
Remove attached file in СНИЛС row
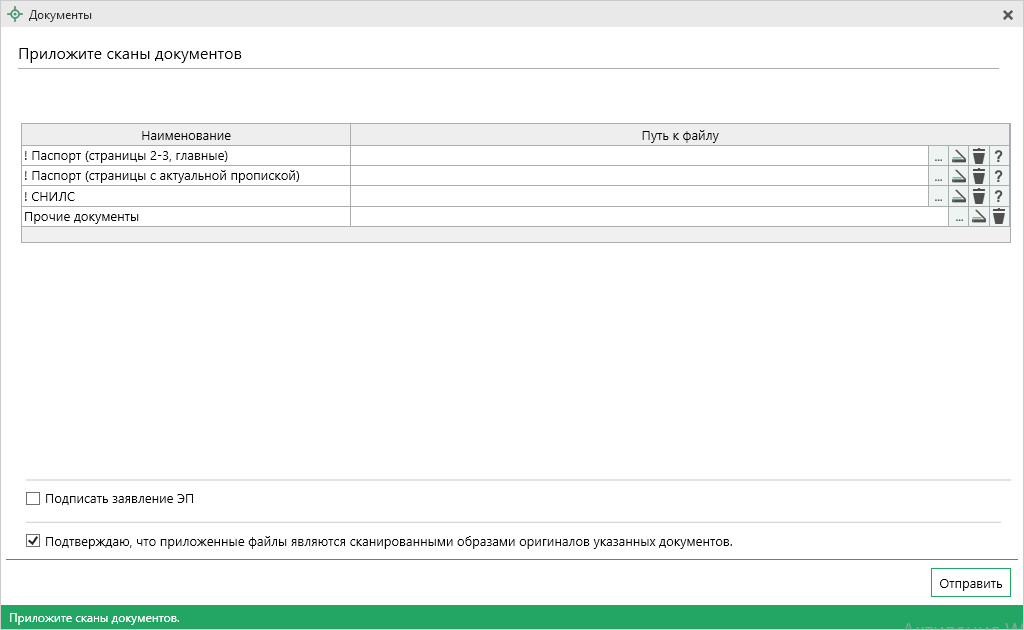979,196
